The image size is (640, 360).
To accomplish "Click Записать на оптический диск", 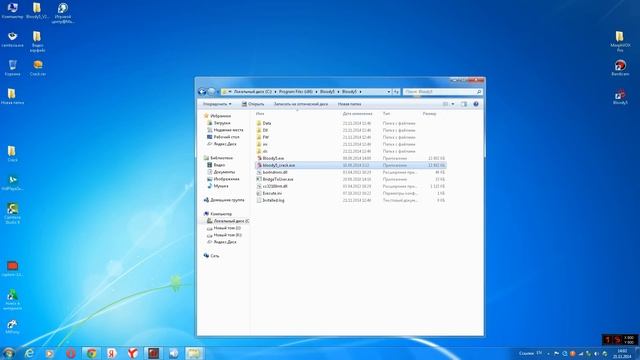I will click(x=300, y=104).
